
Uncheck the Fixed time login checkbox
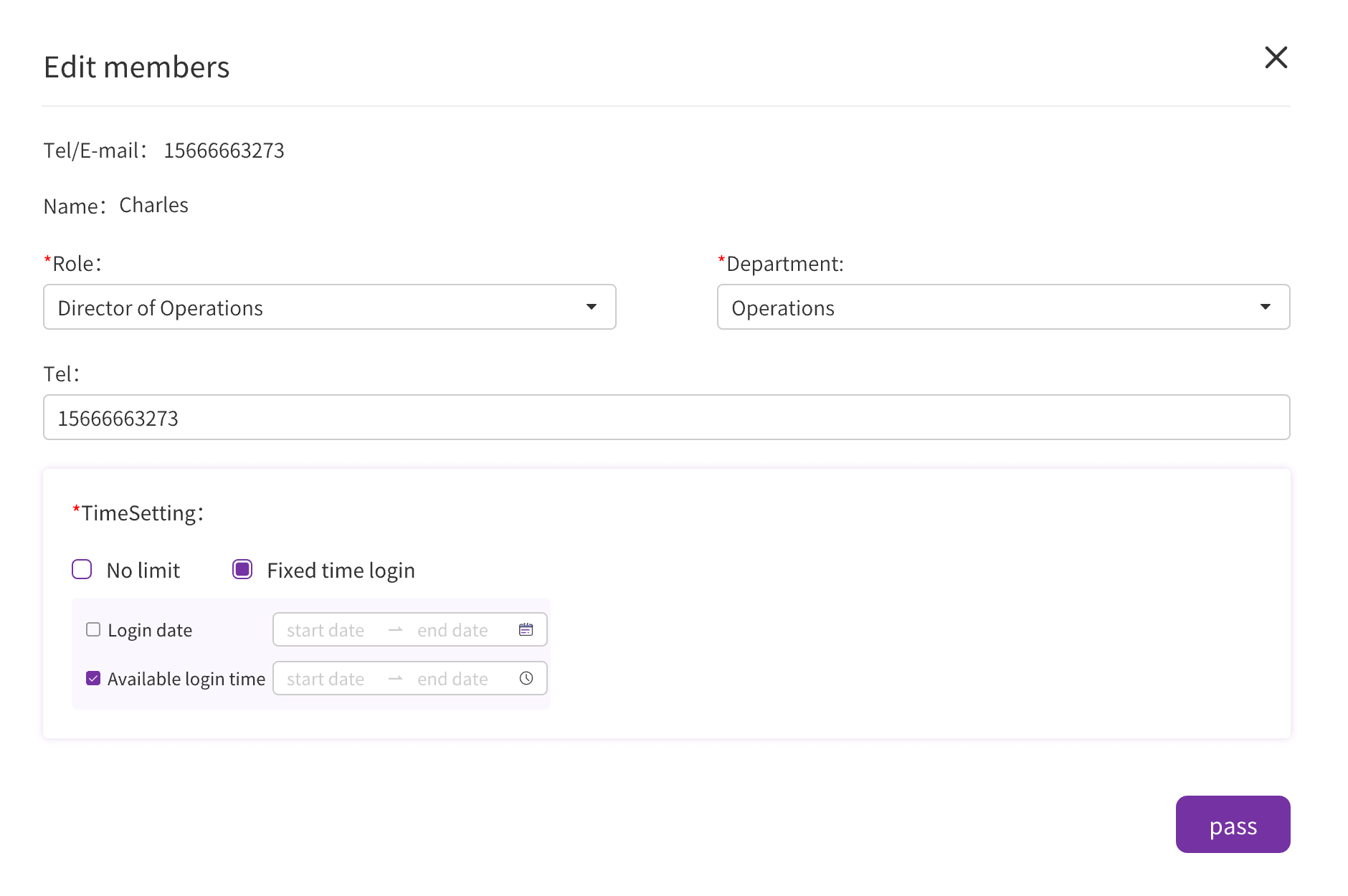[x=242, y=569]
